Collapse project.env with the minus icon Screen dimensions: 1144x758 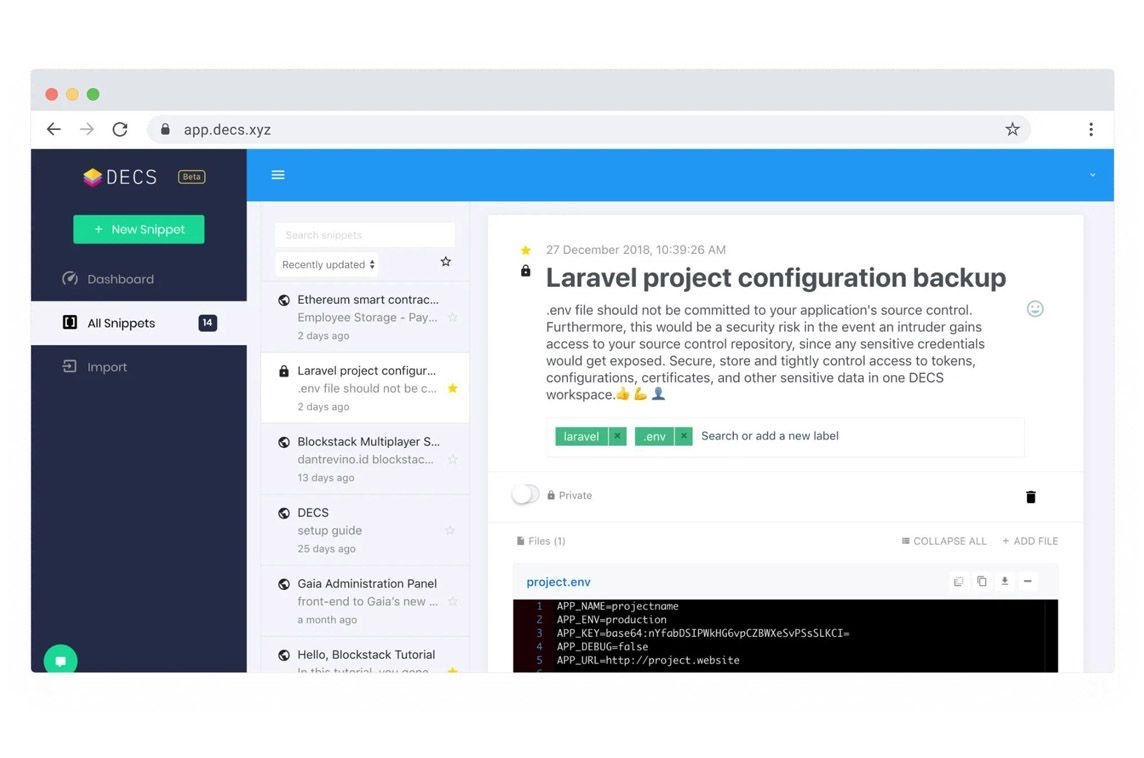tap(1027, 581)
